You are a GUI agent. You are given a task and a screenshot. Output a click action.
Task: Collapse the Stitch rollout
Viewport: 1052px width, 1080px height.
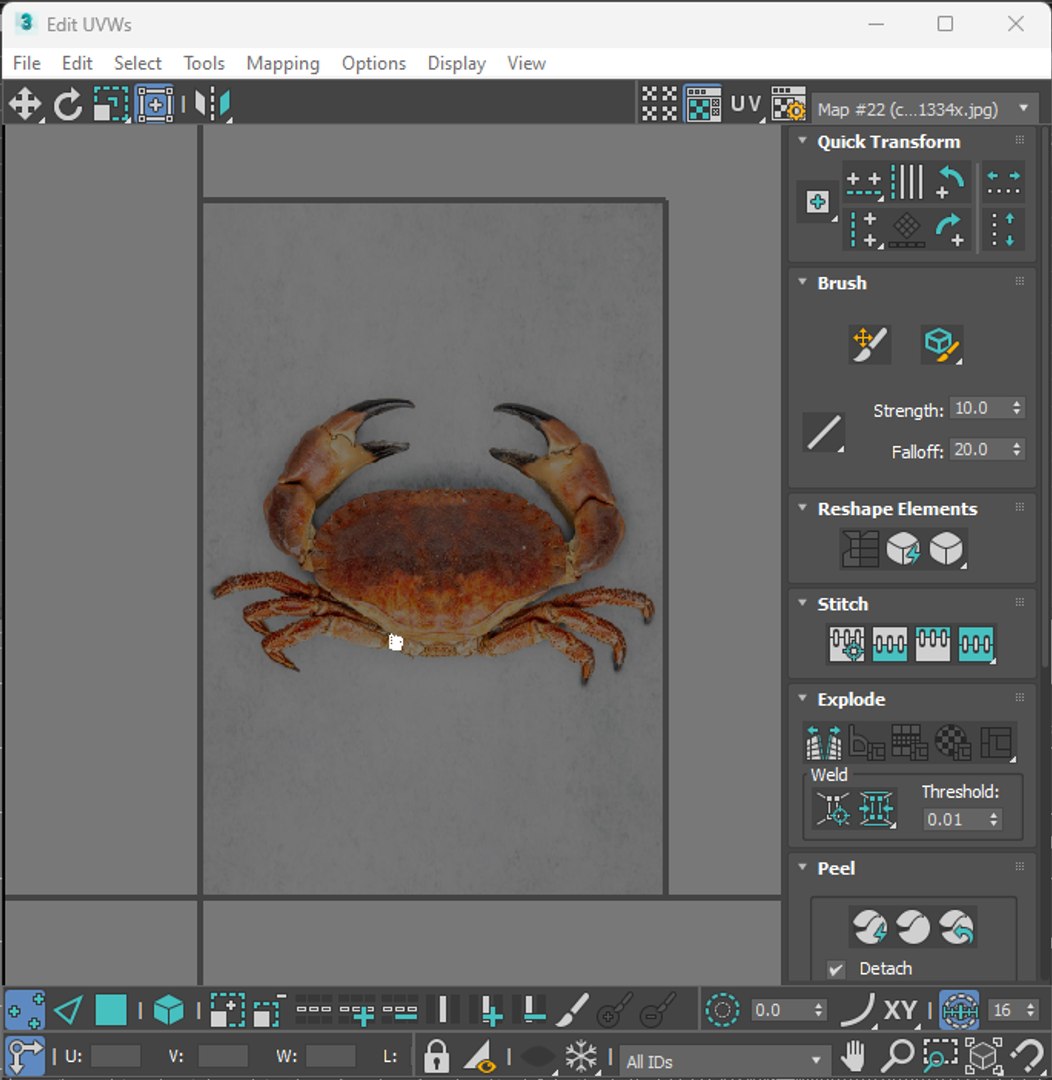pyautogui.click(x=802, y=603)
